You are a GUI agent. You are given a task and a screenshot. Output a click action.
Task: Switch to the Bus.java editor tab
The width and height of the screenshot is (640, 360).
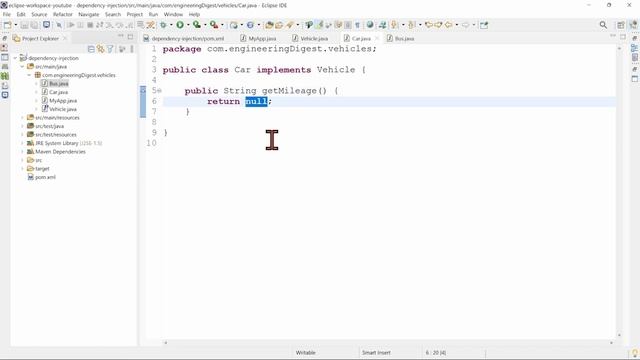point(400,38)
